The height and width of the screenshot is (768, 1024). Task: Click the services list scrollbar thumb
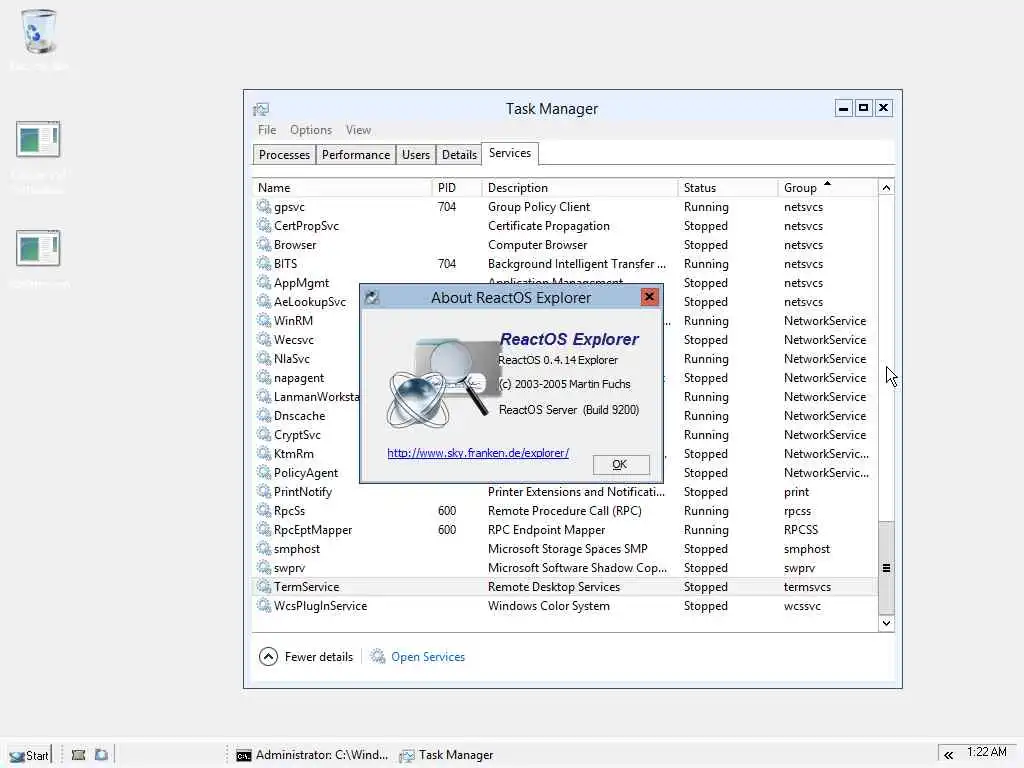[886, 568]
